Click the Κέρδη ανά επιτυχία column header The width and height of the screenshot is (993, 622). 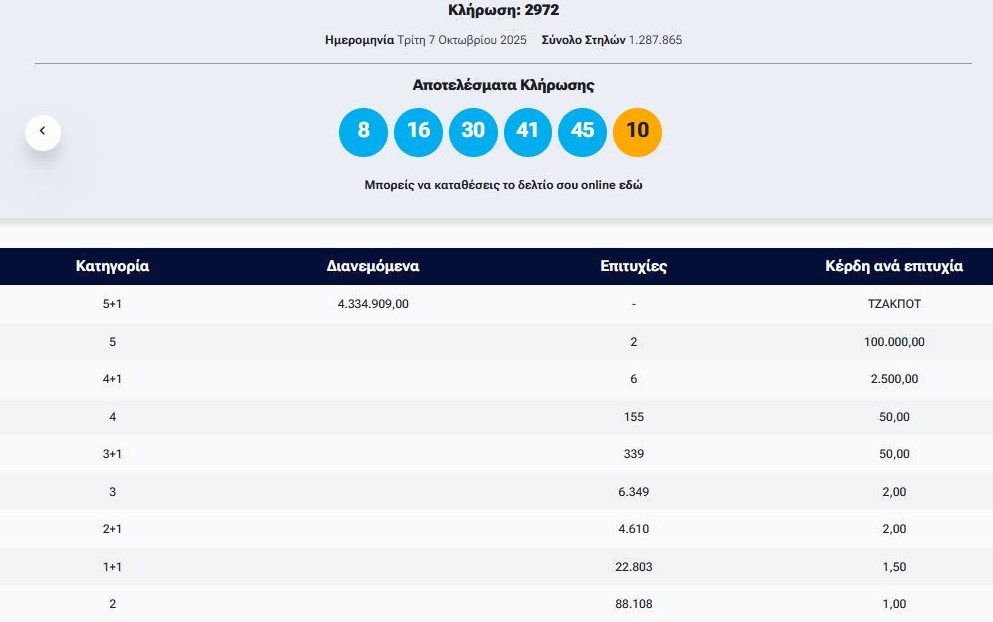(x=894, y=266)
